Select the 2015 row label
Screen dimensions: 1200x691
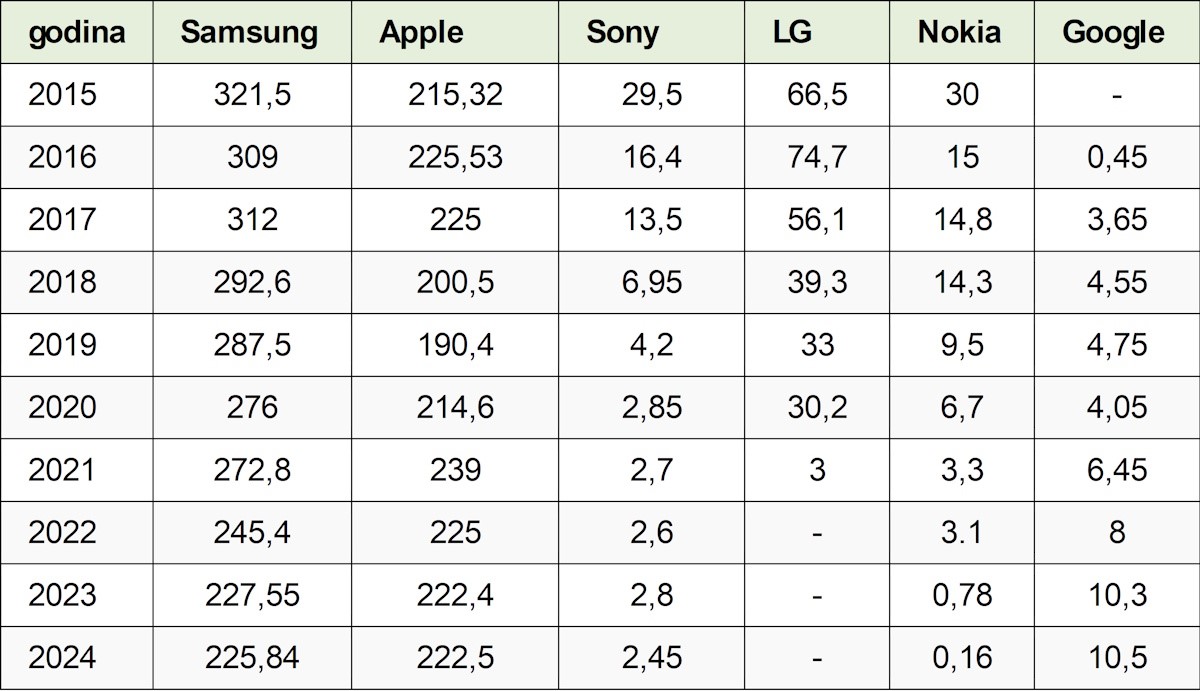63,95
